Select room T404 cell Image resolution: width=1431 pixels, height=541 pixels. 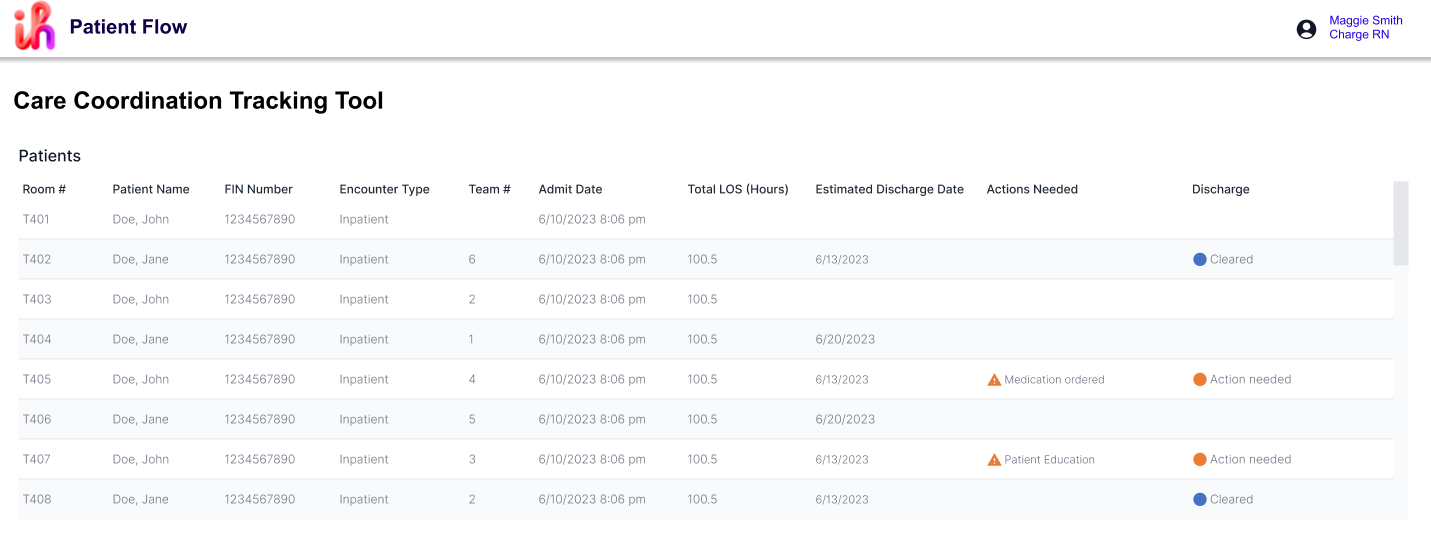click(x=36, y=339)
